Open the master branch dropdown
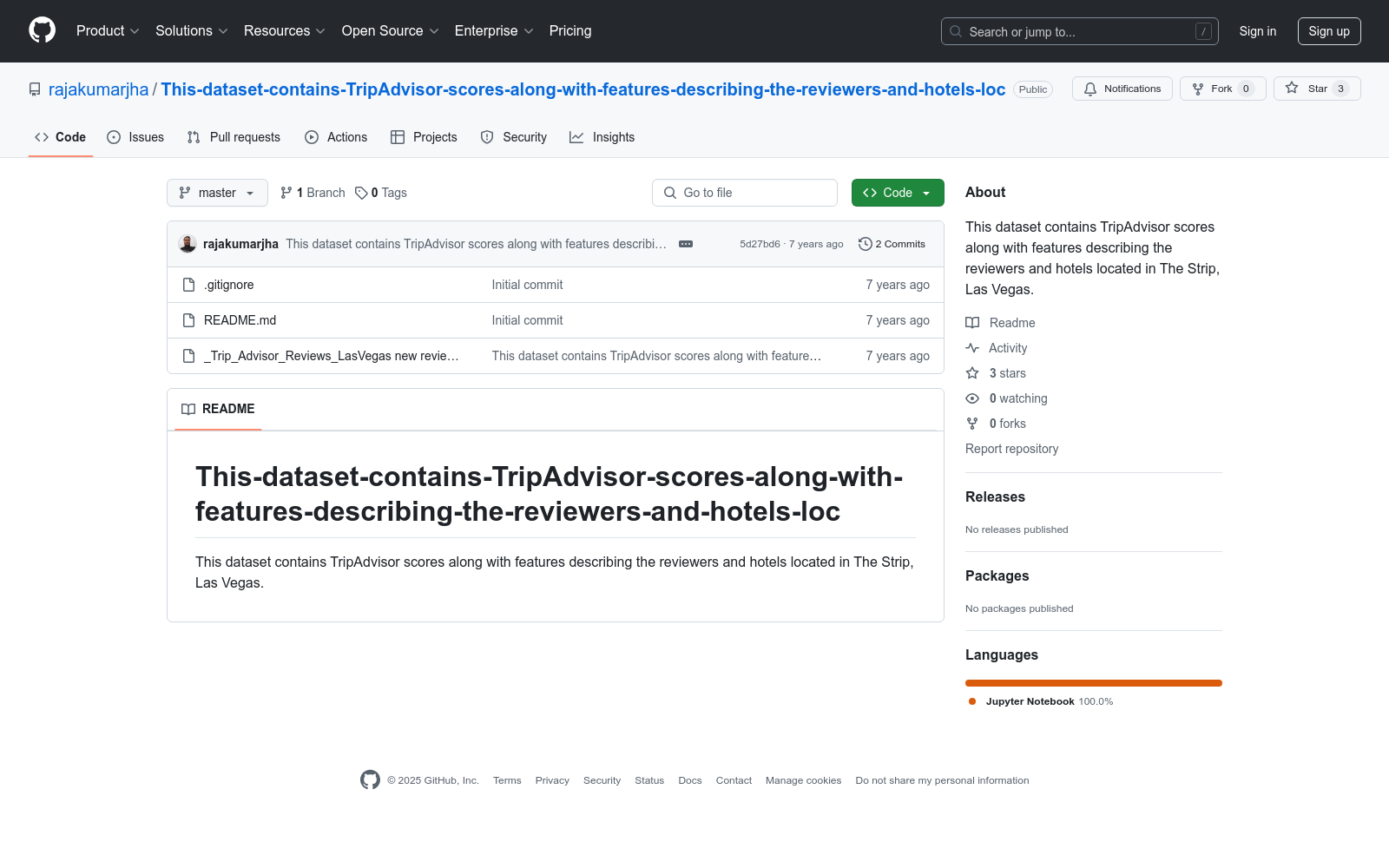The image size is (1389, 868). coord(217,193)
